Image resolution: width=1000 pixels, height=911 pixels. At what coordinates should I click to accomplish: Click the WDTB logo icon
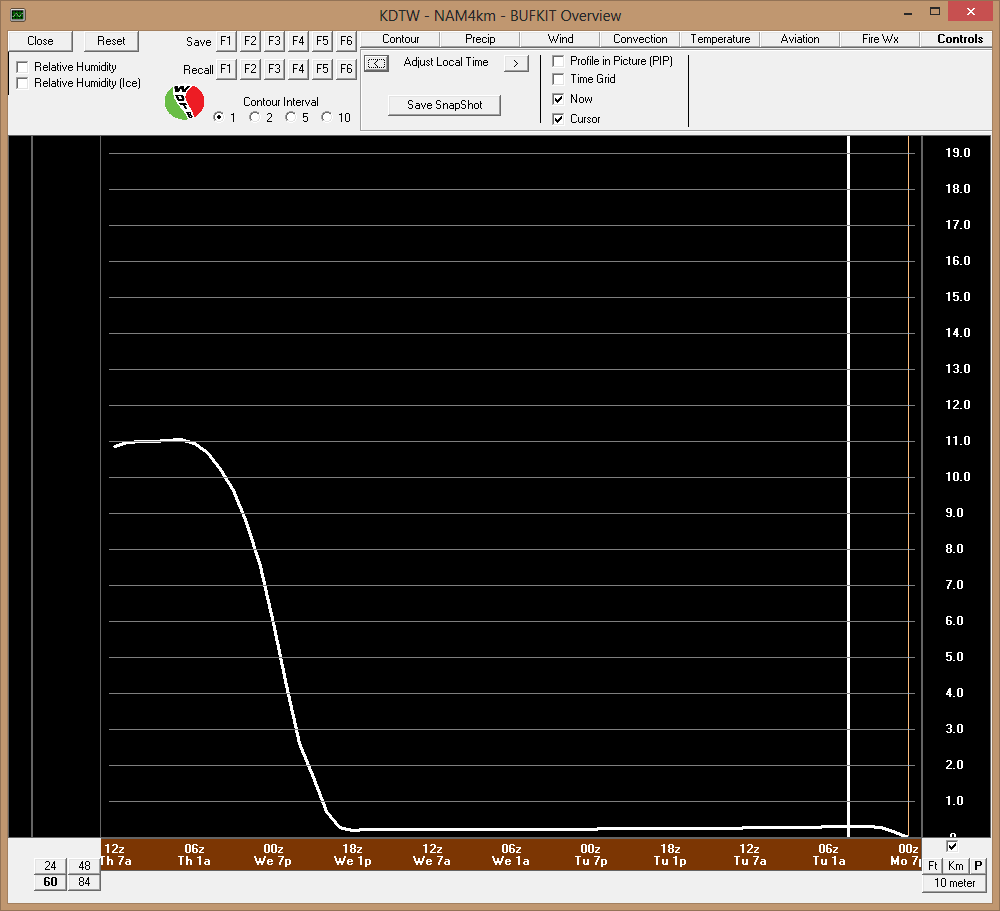(x=184, y=102)
